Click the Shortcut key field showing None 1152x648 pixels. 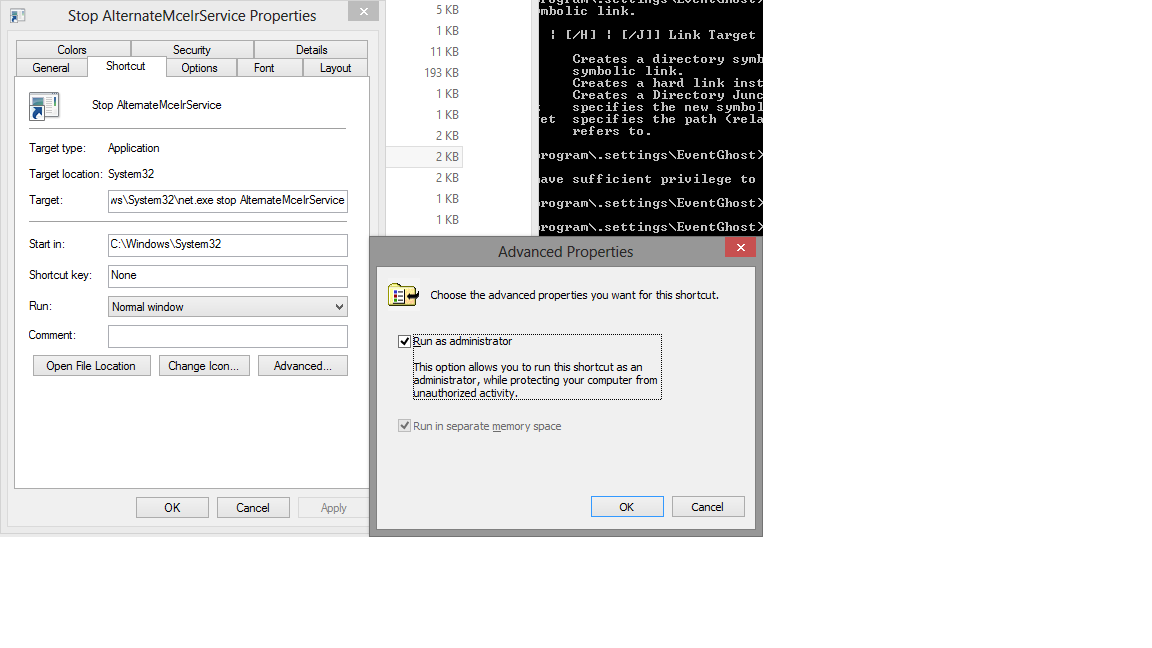[x=228, y=276]
